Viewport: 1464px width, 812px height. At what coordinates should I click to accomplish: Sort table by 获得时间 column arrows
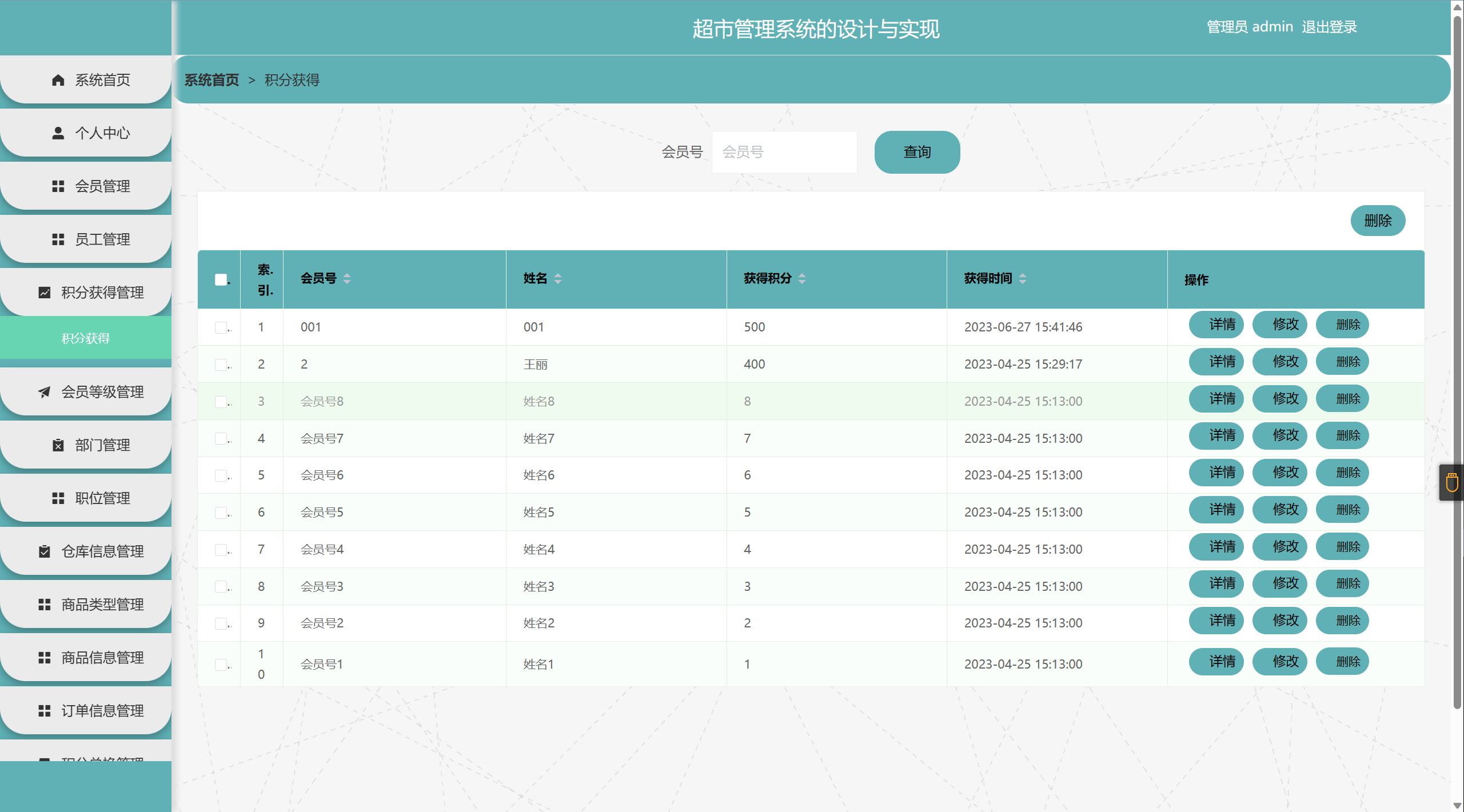point(1023,279)
